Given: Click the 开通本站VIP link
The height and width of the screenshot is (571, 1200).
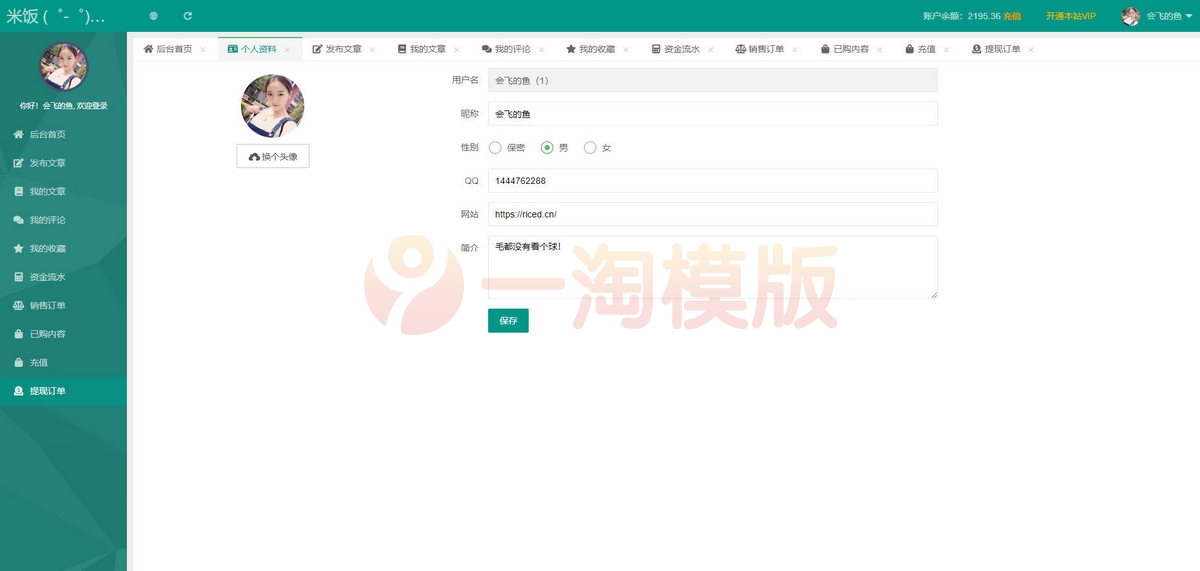Looking at the screenshot, I should [x=1070, y=16].
